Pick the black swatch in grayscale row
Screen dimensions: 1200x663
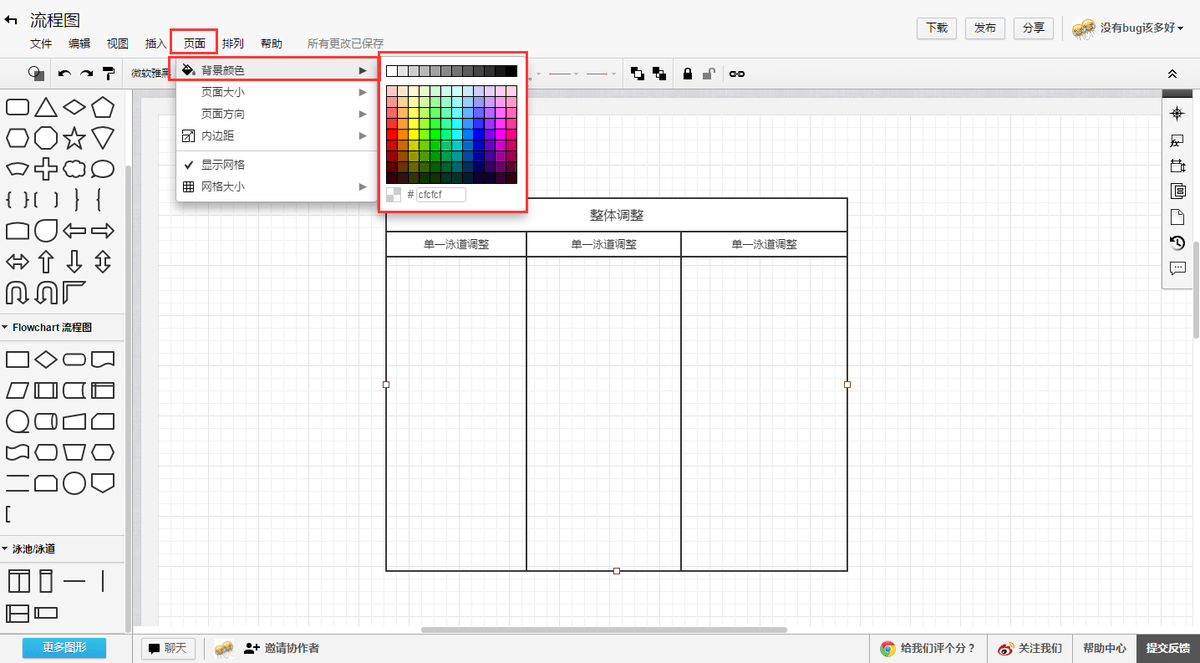511,71
